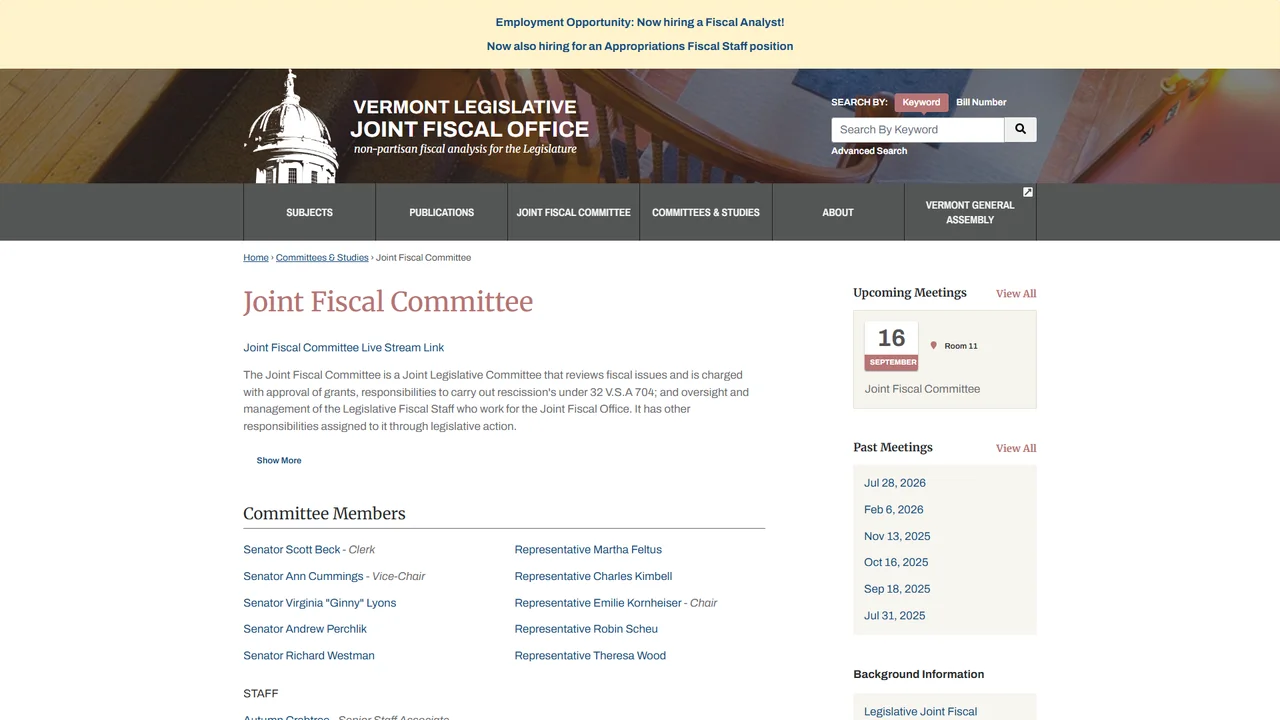This screenshot has width=1280, height=720.
Task: Open the About menu
Action: (838, 212)
